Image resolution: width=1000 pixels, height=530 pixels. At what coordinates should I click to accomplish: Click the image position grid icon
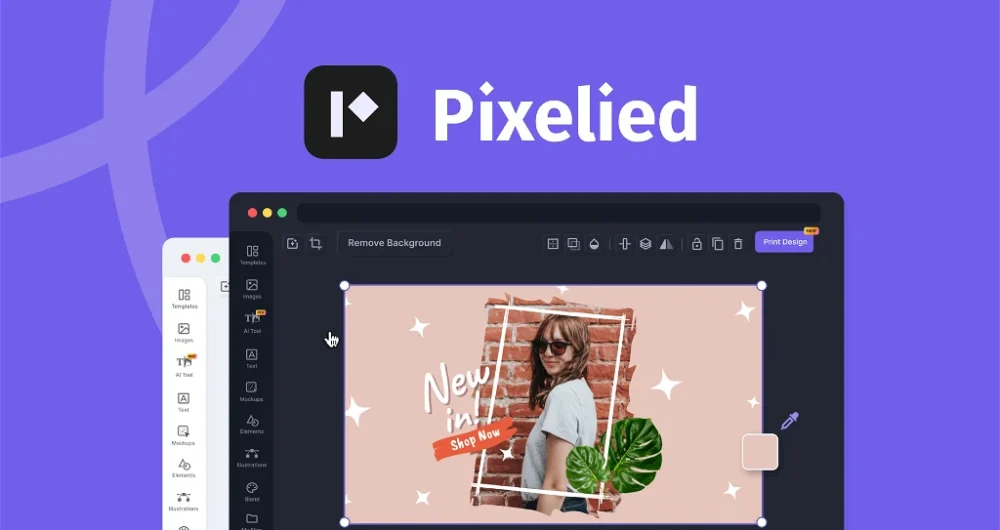[553, 244]
